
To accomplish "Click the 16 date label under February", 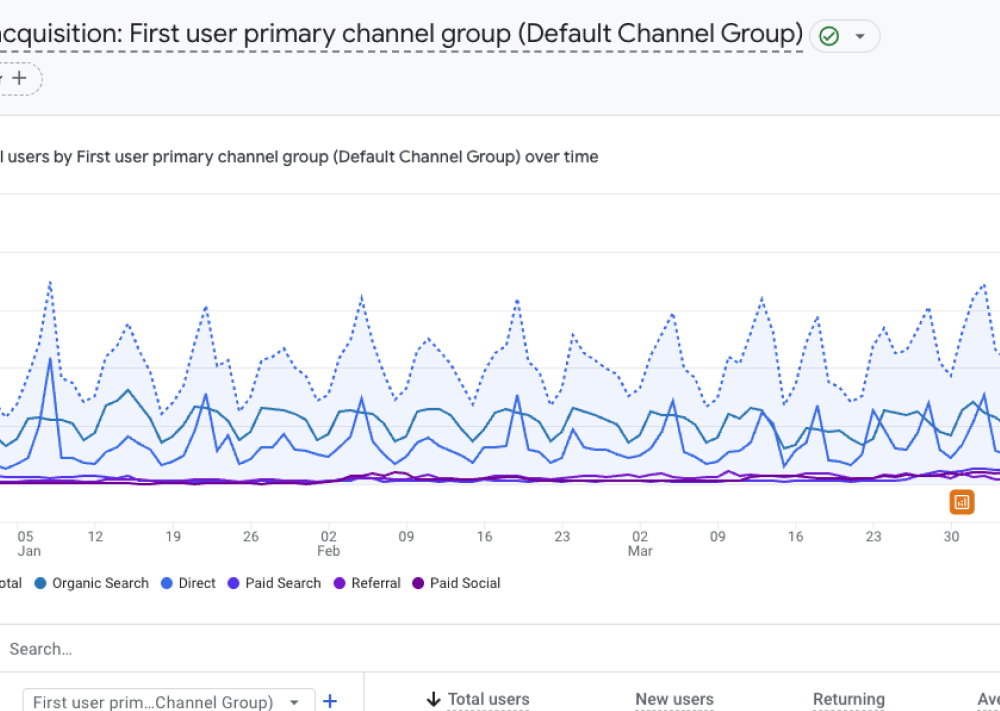I will 484,536.
